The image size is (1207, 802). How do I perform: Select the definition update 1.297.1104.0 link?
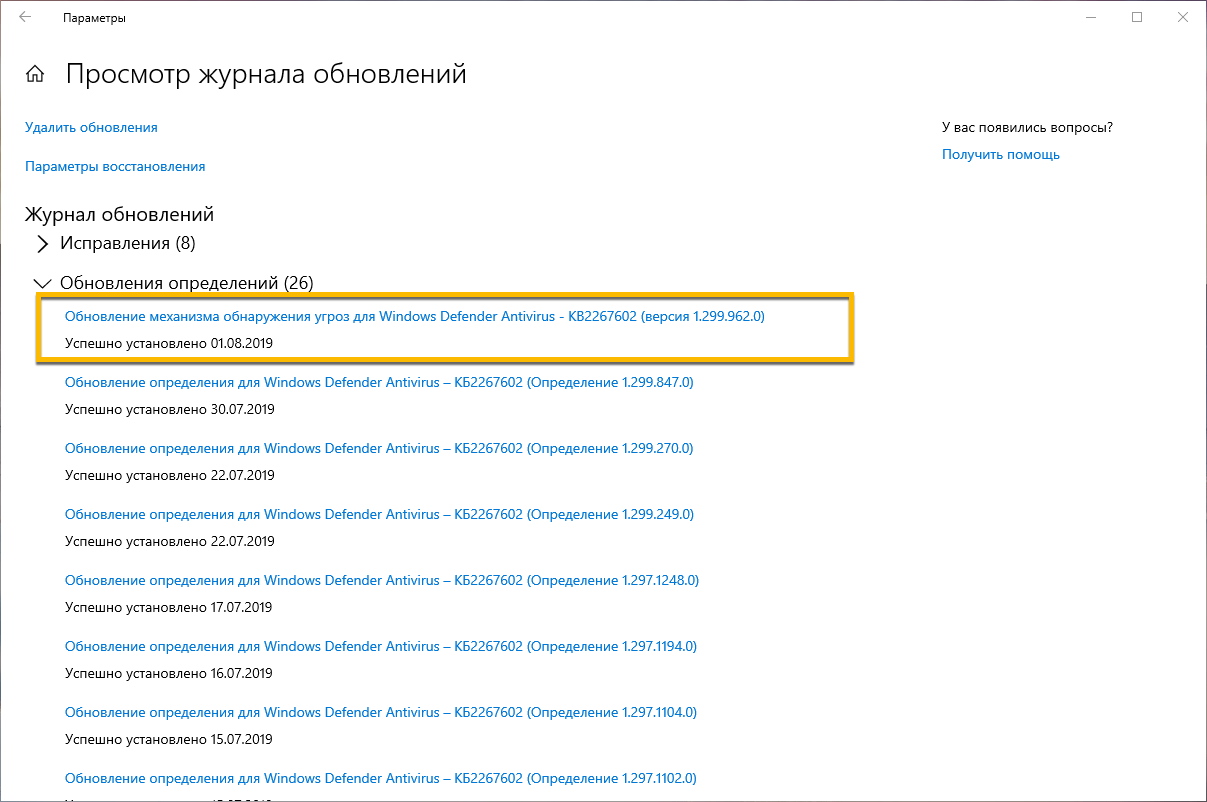[381, 712]
